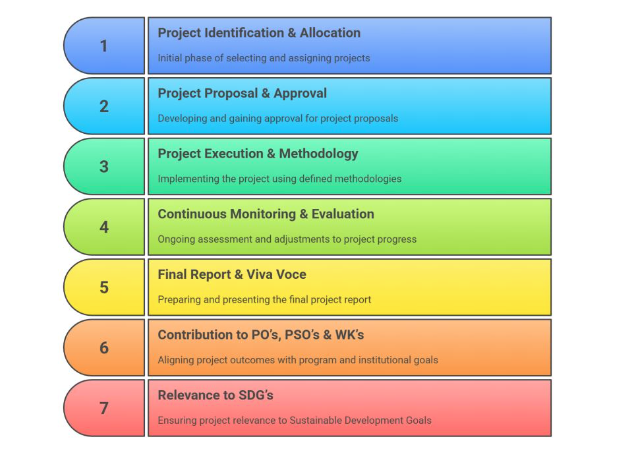
Task: Click the Final Report & Viva Voce heading
Action: click(232, 274)
